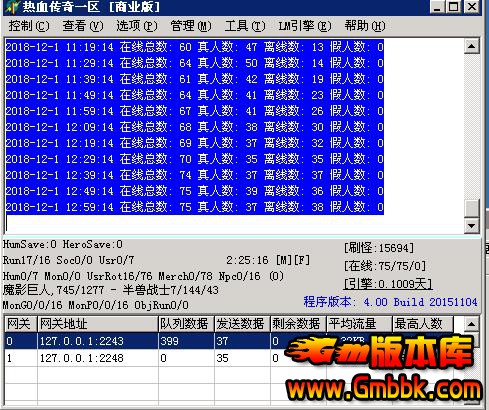Select the 发送数据 column header
The width and height of the screenshot is (489, 410).
point(242,324)
